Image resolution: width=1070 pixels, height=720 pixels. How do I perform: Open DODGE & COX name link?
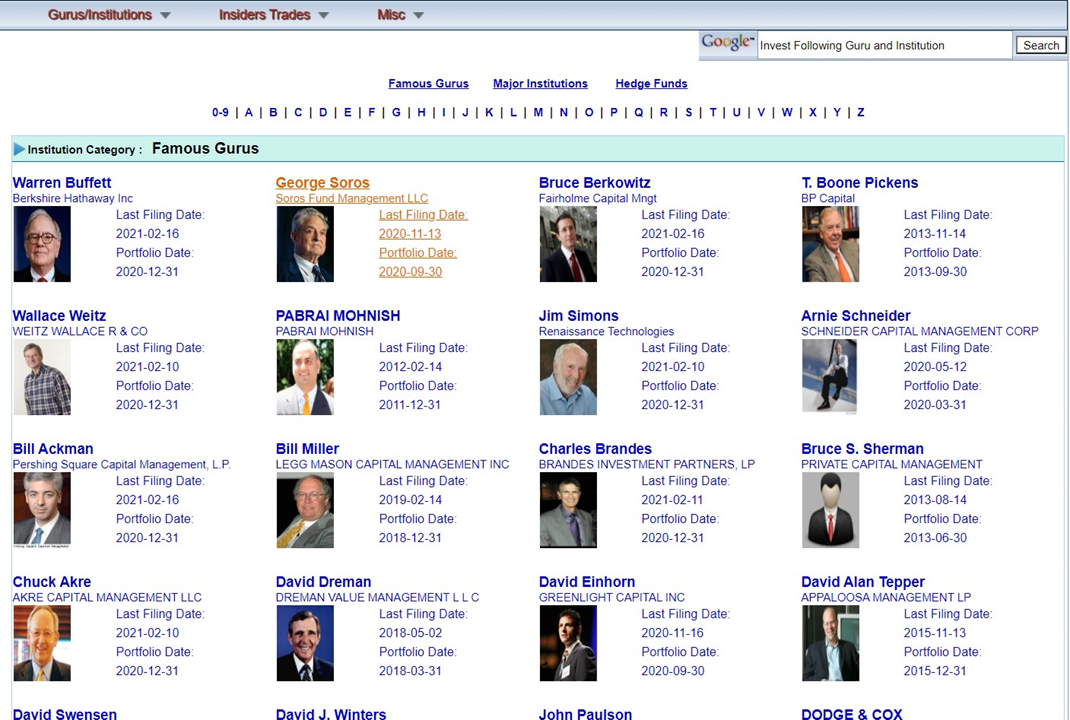[852, 714]
